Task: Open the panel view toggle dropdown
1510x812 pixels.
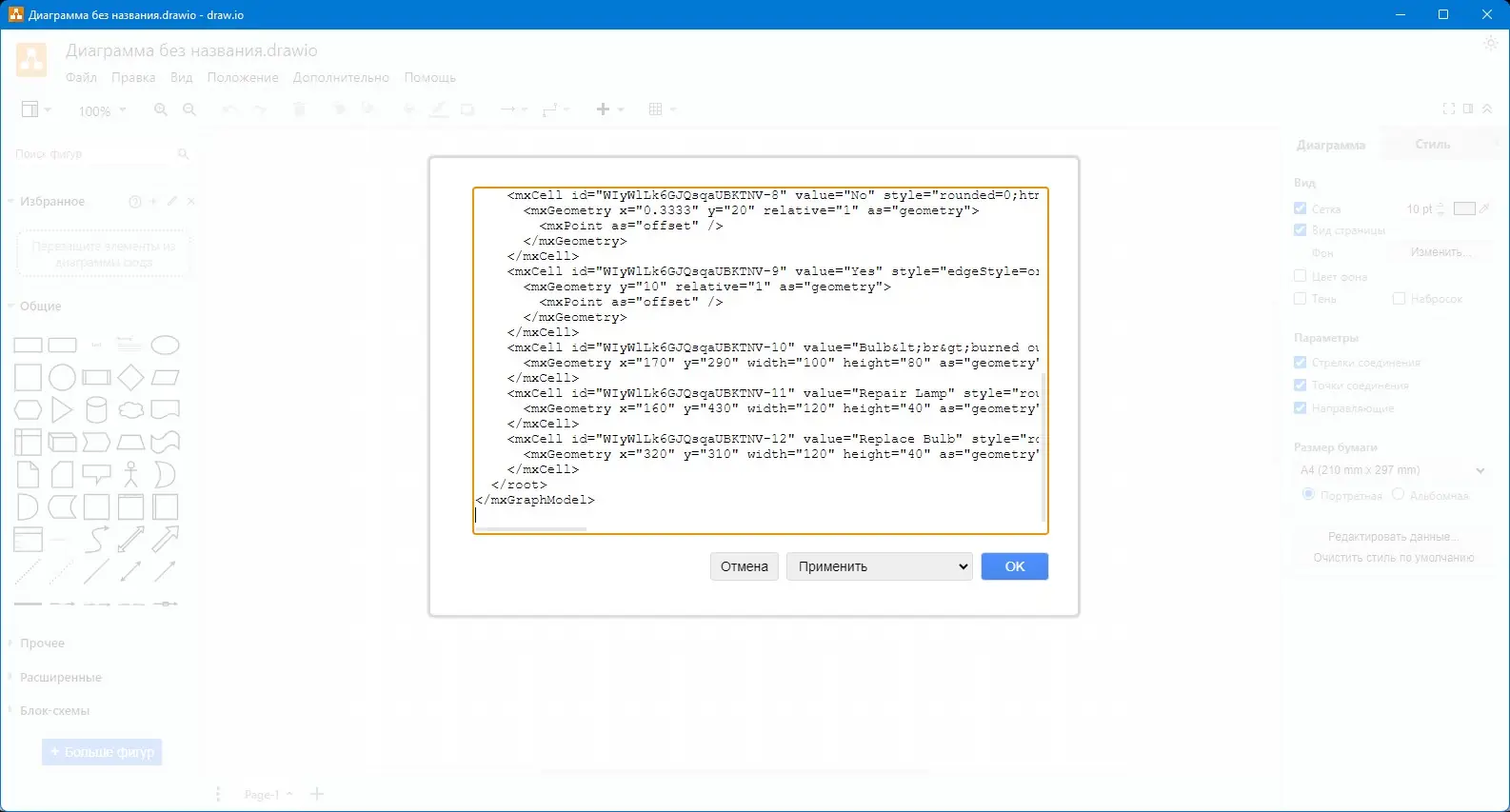Action: pyautogui.click(x=36, y=109)
